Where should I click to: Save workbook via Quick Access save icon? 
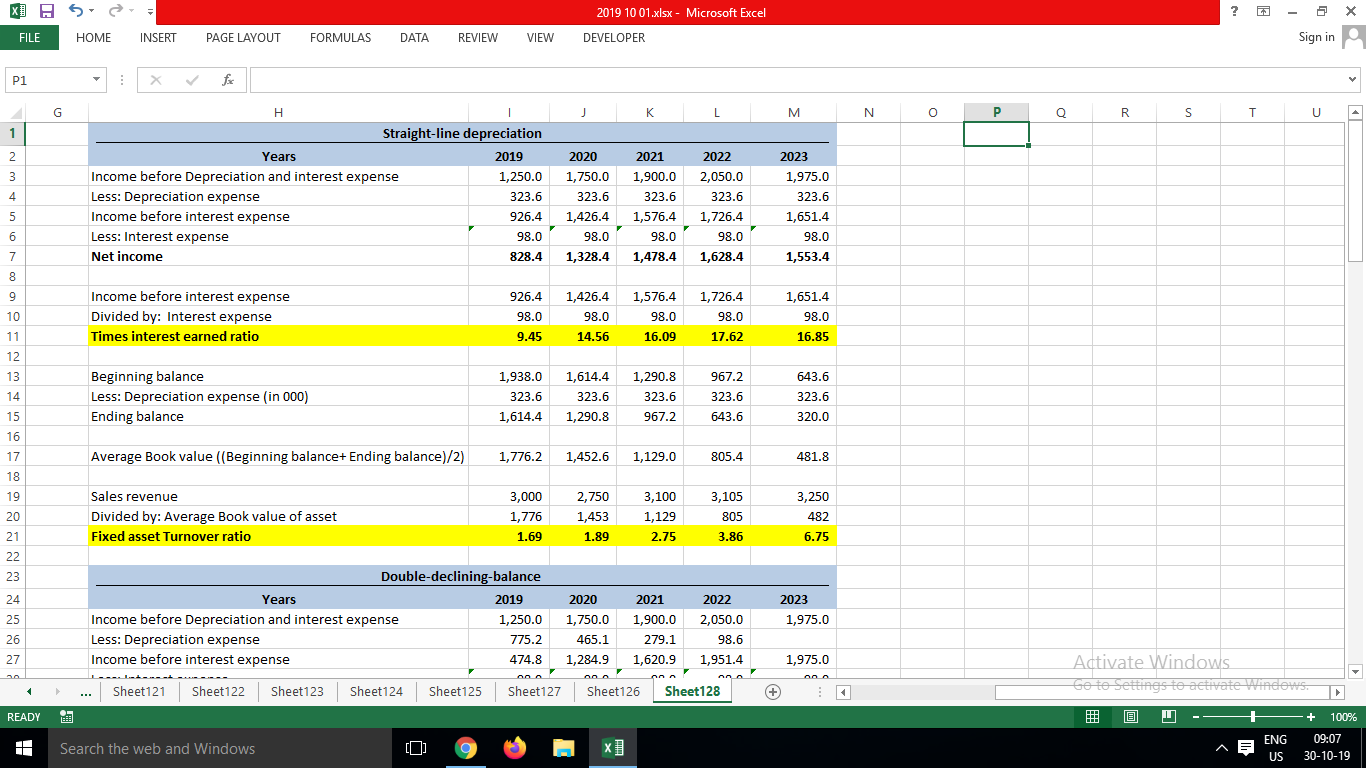(x=46, y=12)
